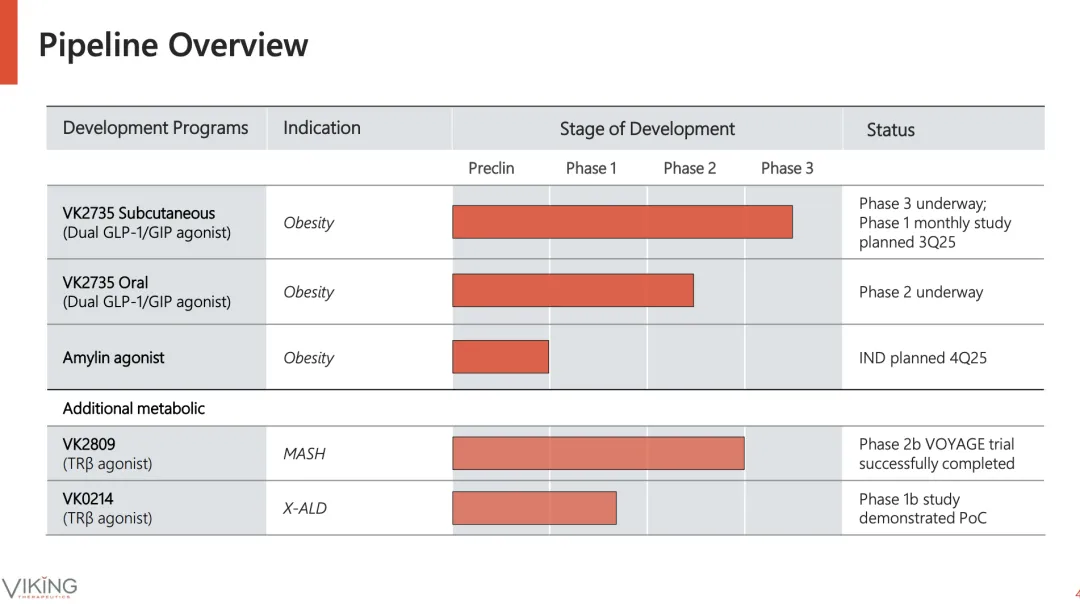This screenshot has width=1080, height=604.
Task: Click the VK2735 Oral progress bar
Action: pyautogui.click(x=572, y=290)
